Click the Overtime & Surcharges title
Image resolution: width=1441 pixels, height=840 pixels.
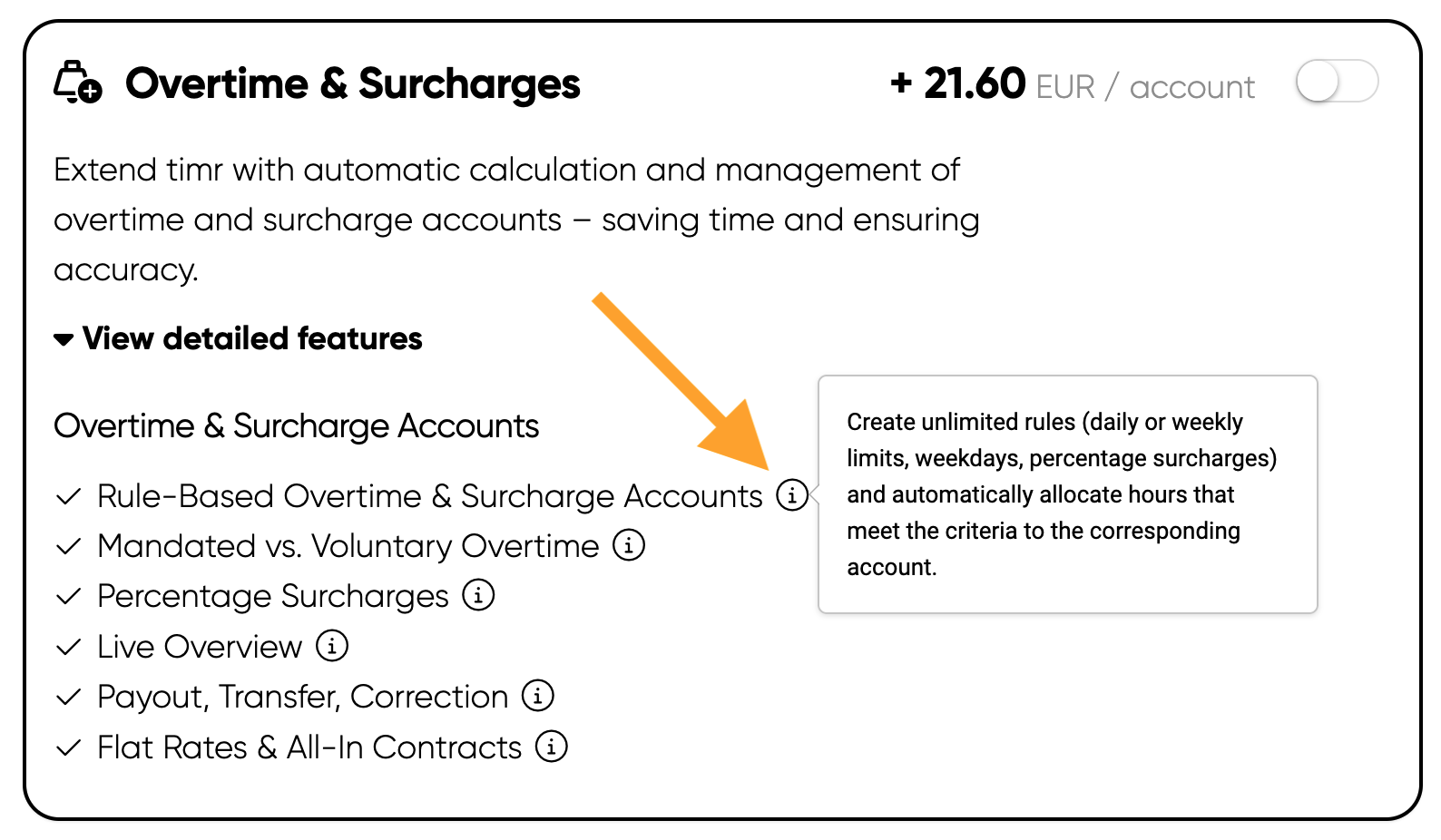353,83
